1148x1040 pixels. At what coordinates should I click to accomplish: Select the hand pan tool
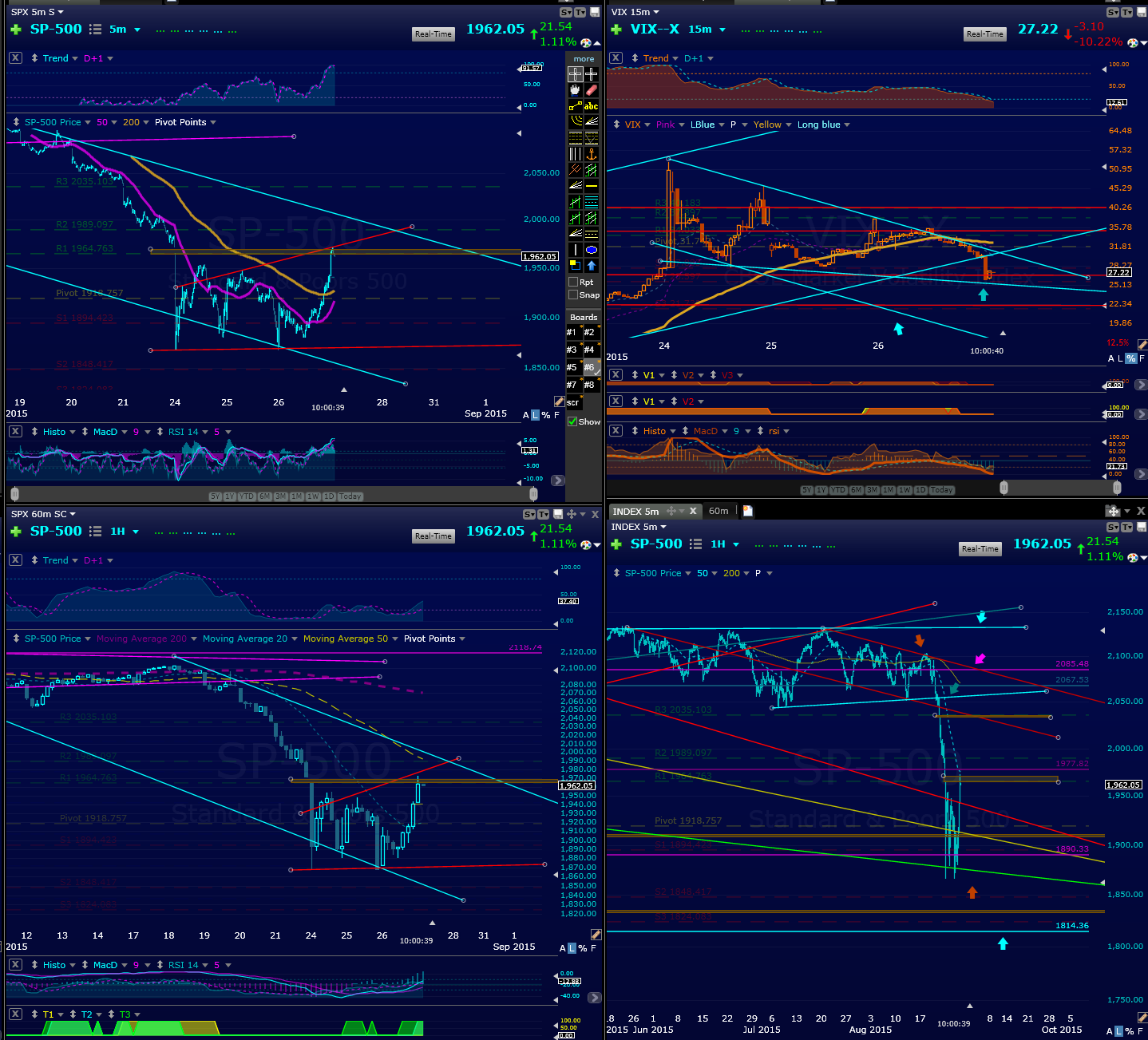[x=576, y=90]
